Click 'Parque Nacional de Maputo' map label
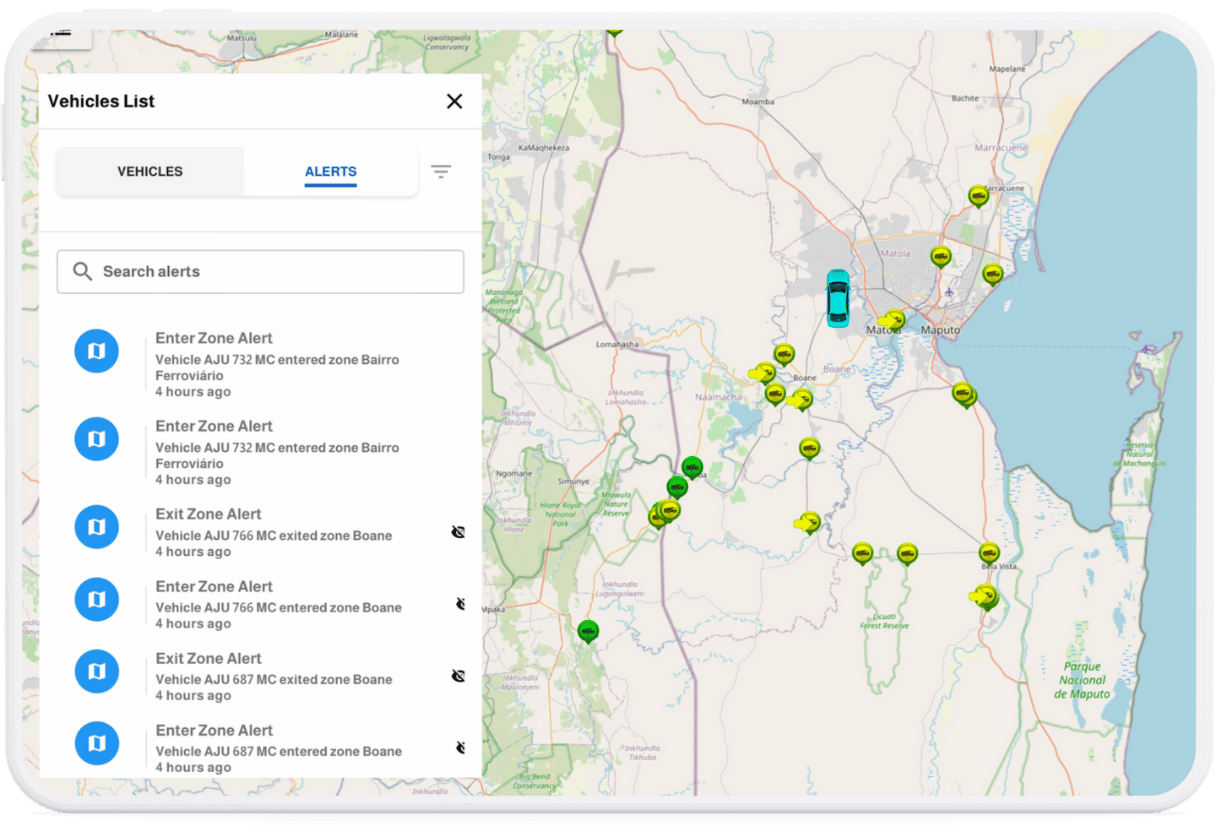Screen dimensions: 1216x833 coord(1084,680)
